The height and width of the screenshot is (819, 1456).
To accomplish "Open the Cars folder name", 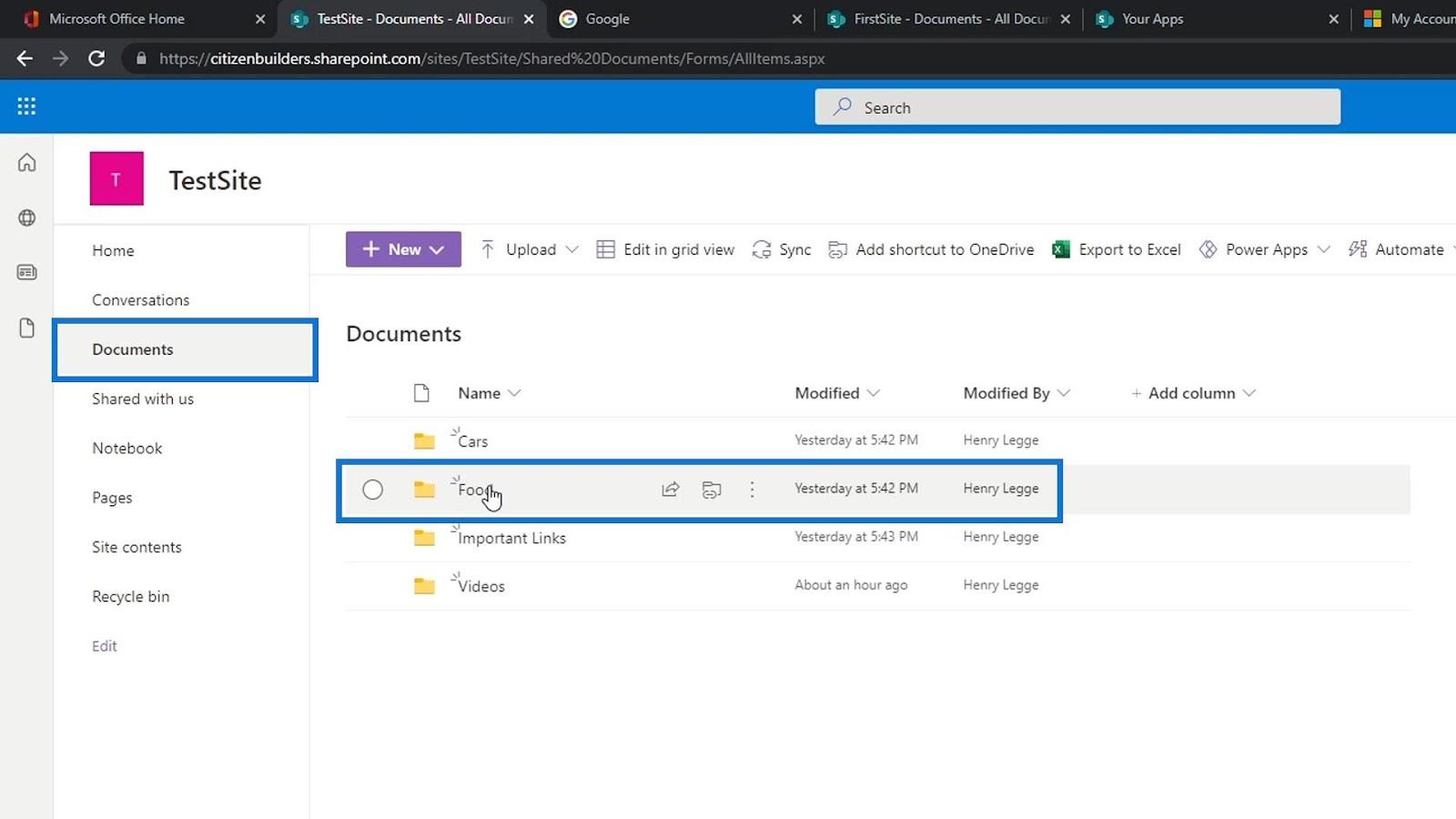I will click(473, 441).
